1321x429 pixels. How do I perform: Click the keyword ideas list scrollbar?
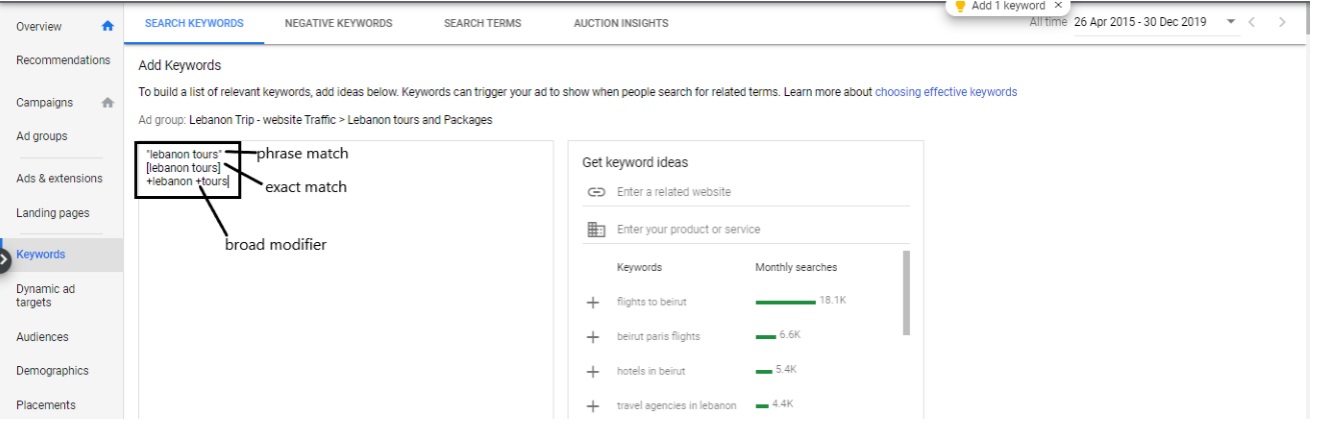(x=907, y=292)
